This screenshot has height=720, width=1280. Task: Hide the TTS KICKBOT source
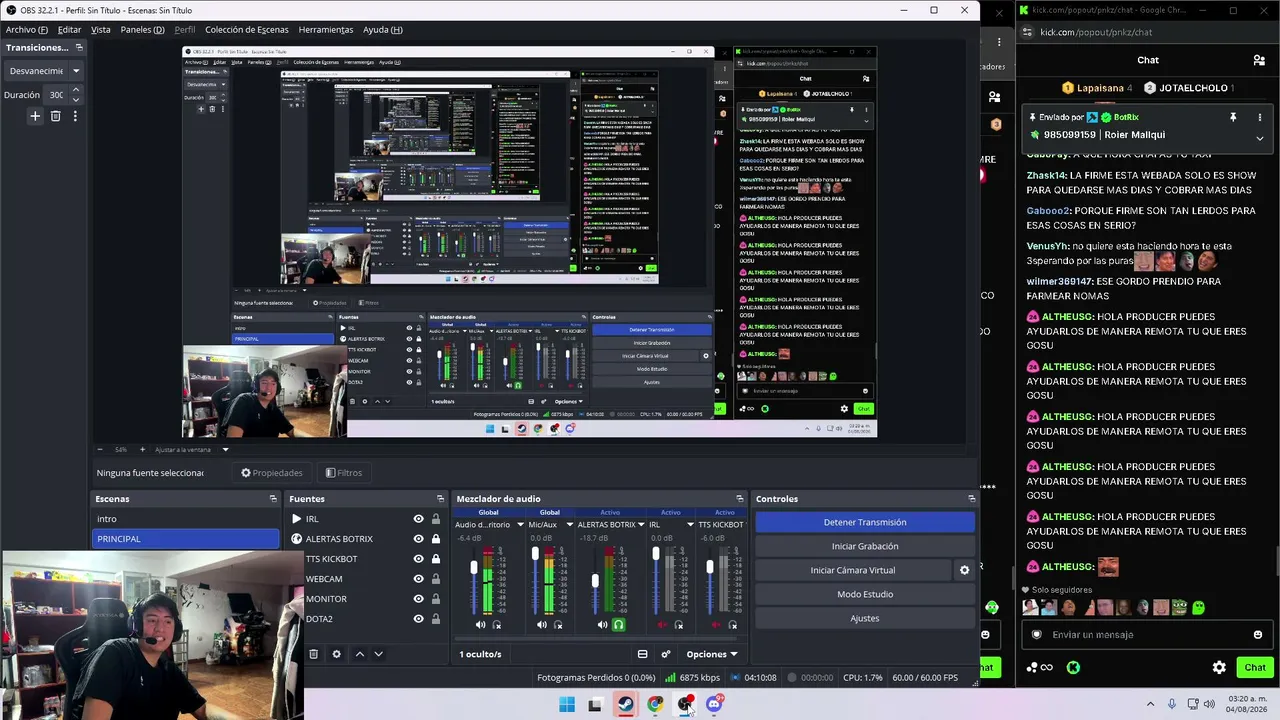418,559
